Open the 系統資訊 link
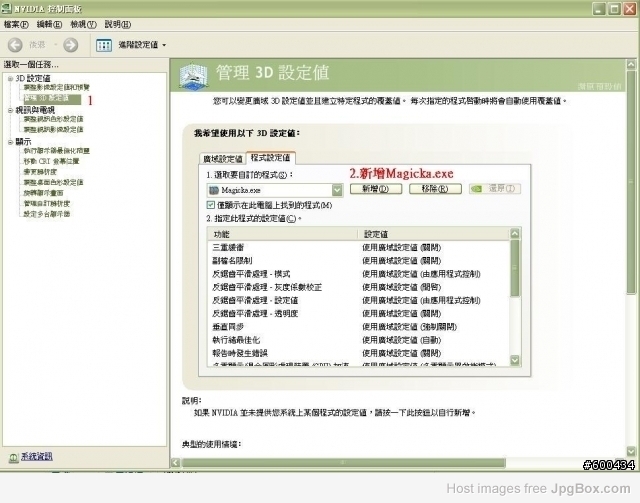Image resolution: width=640 pixels, height=503 pixels. 37,457
